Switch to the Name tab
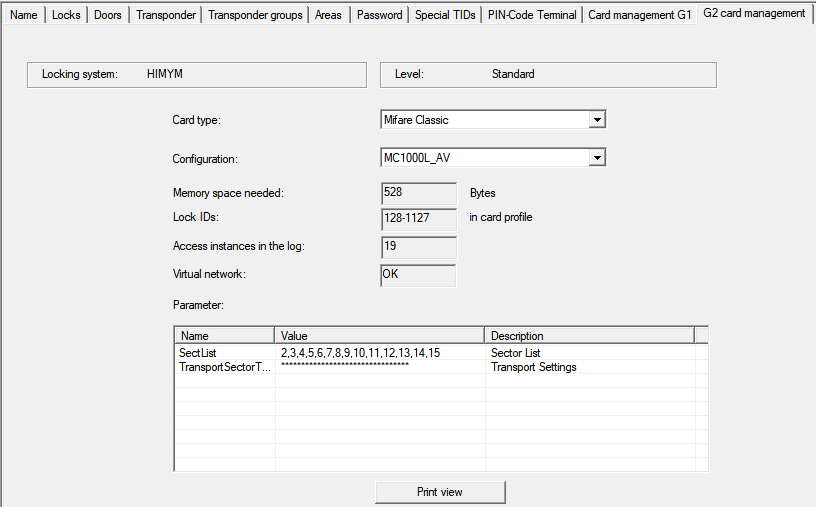 point(23,15)
